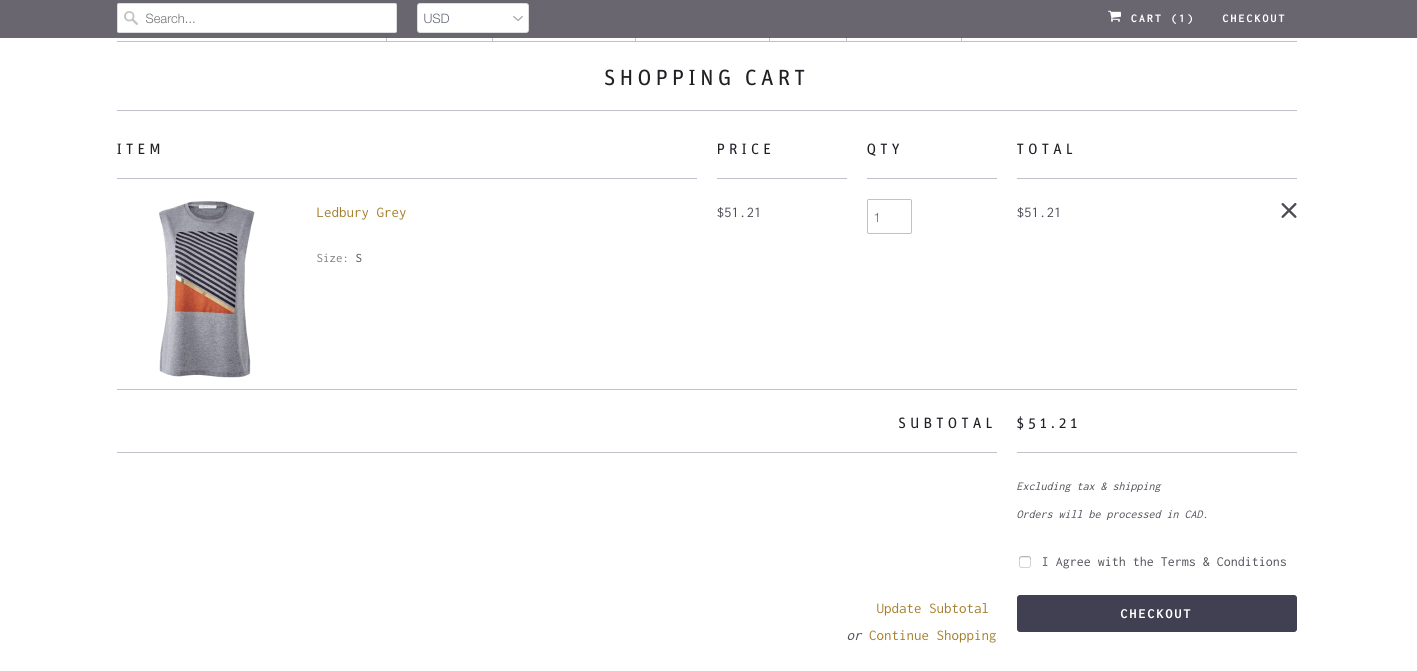Open the grey tank top thumbnail

(x=206, y=288)
